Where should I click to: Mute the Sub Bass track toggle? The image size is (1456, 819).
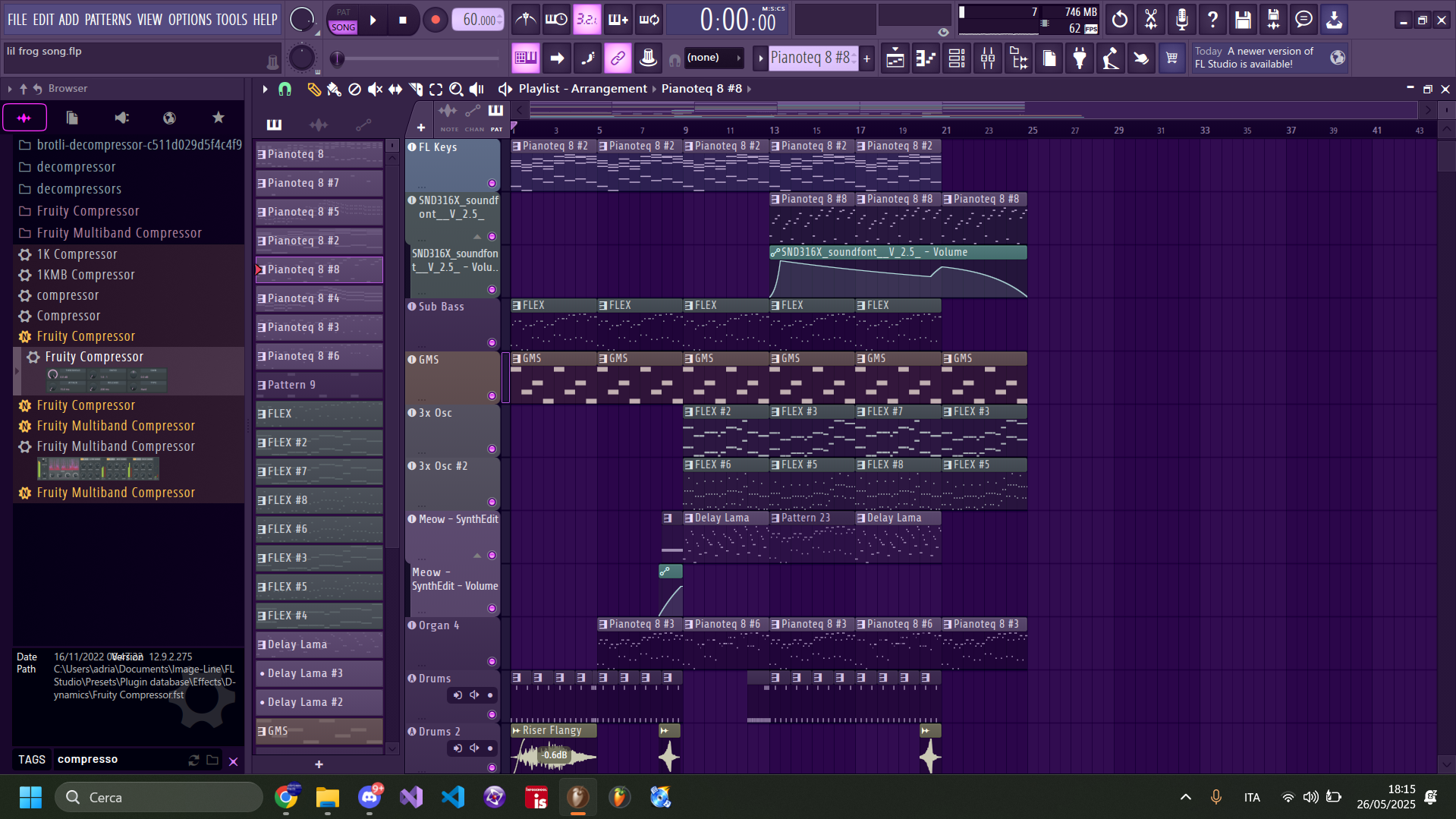point(492,343)
